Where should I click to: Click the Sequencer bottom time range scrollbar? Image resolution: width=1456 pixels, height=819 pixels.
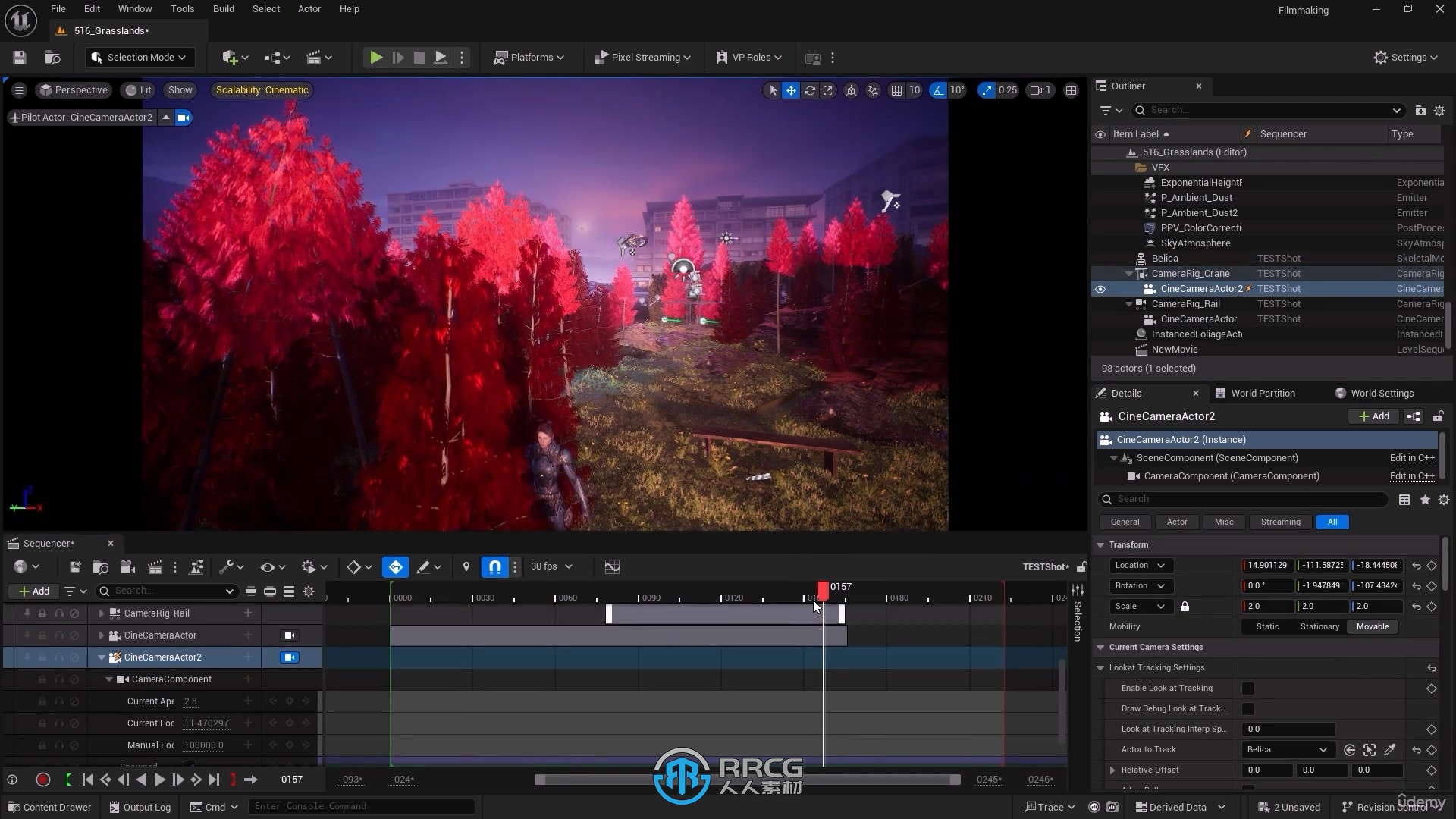(747, 780)
